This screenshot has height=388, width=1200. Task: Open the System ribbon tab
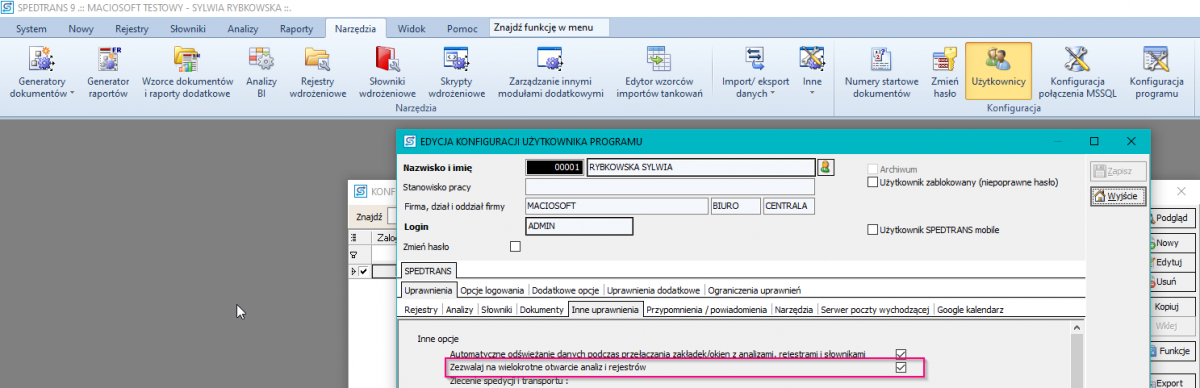31,29
